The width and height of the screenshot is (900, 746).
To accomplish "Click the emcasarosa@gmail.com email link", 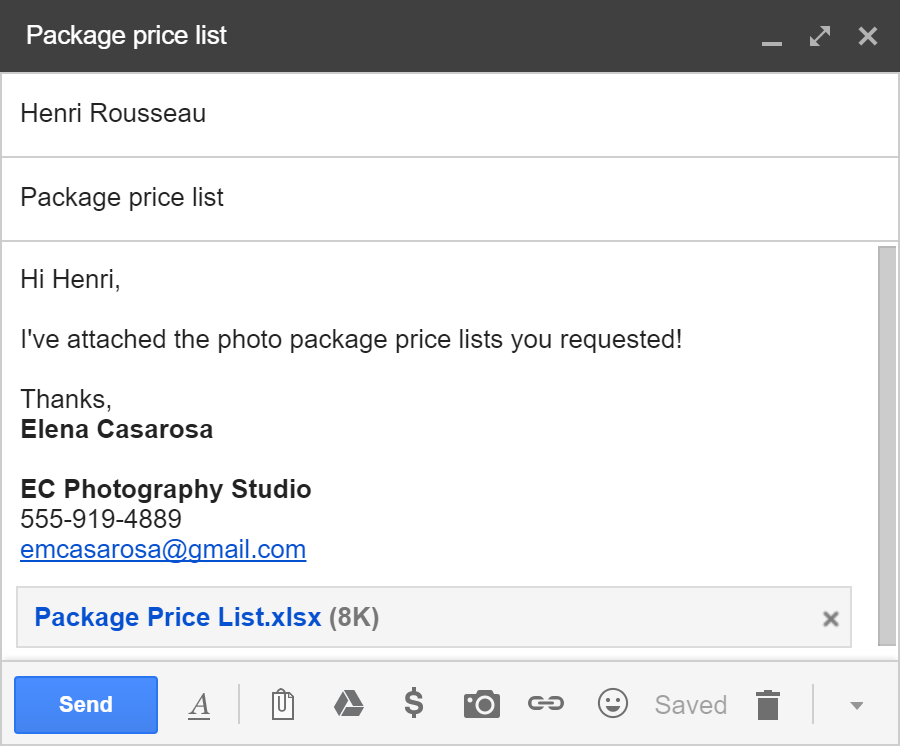I will pyautogui.click(x=163, y=550).
